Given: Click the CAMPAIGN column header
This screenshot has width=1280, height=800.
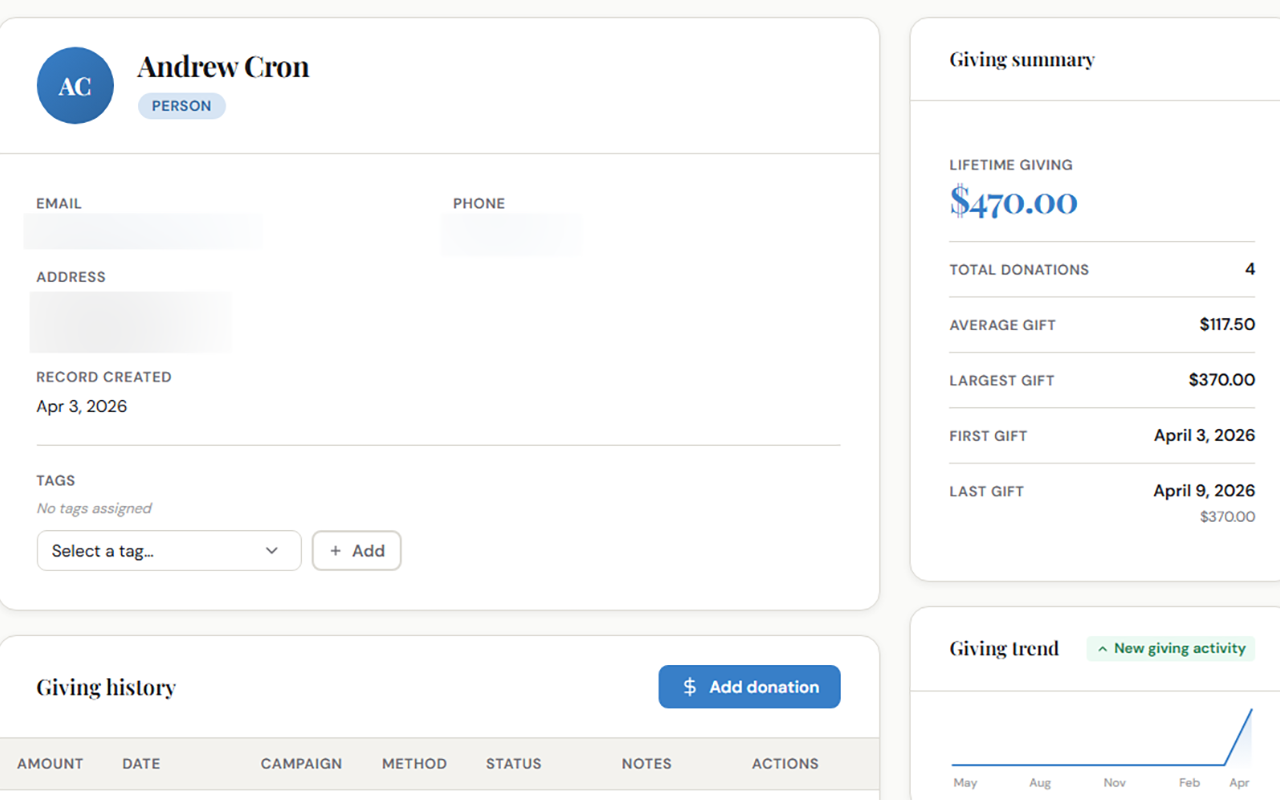Looking at the screenshot, I should pos(301,763).
